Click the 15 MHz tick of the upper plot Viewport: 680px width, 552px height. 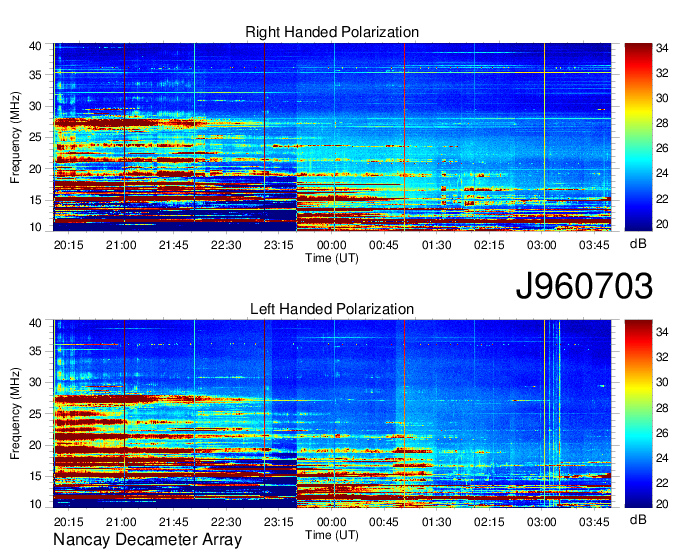35,200
